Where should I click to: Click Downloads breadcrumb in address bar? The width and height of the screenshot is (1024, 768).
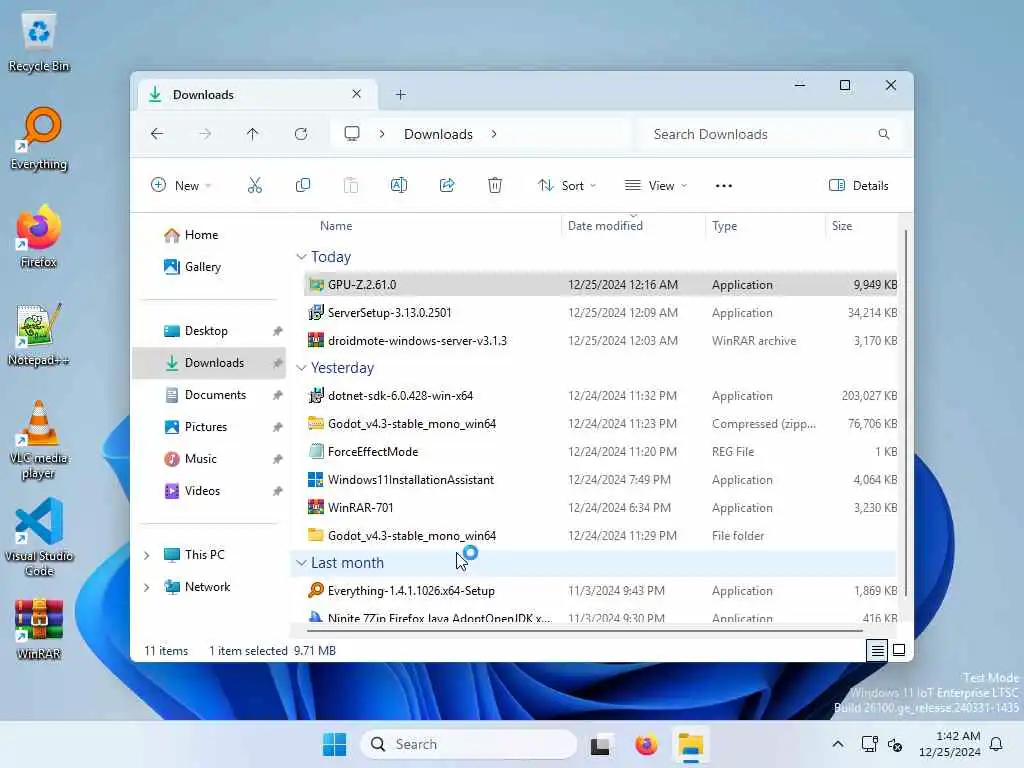click(x=438, y=134)
